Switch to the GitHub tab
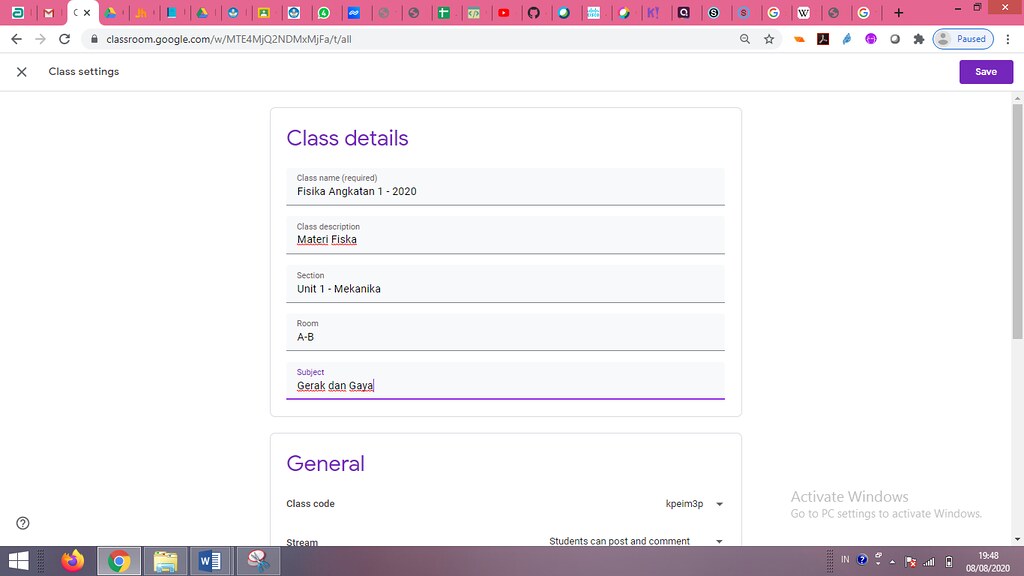 pos(534,12)
